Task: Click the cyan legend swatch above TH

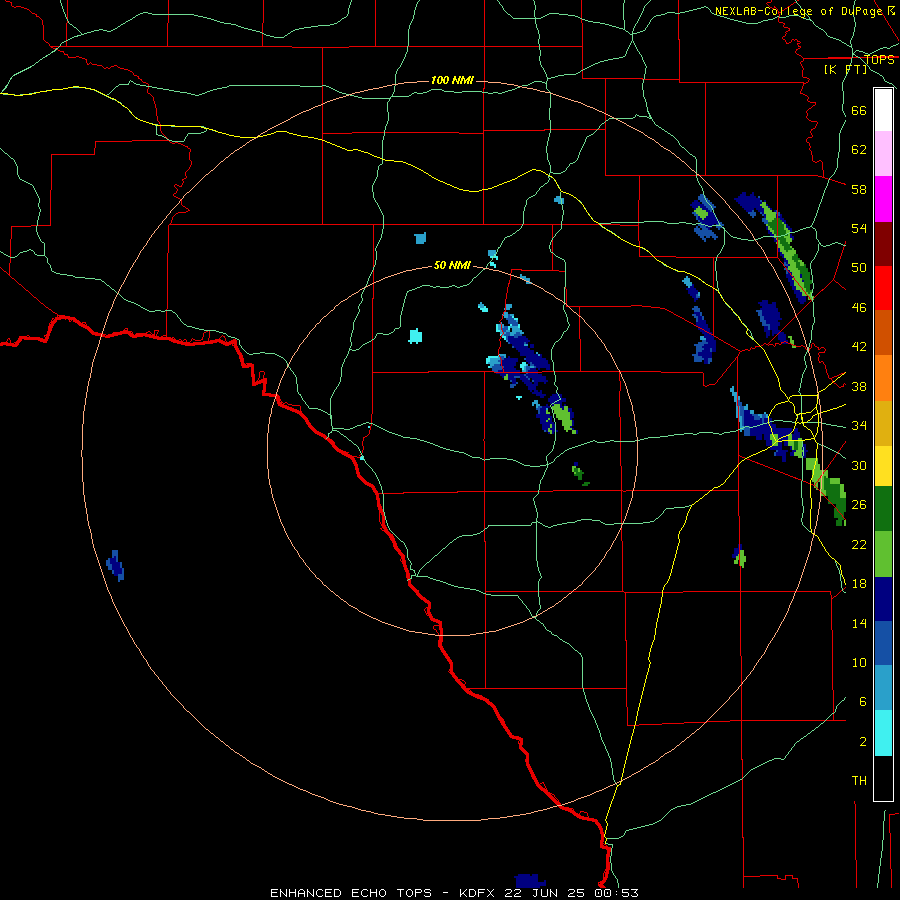Action: click(883, 733)
